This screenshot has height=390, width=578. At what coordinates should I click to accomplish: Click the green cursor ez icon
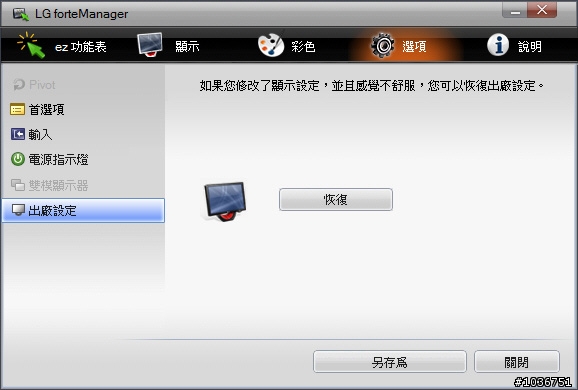click(x=31, y=45)
